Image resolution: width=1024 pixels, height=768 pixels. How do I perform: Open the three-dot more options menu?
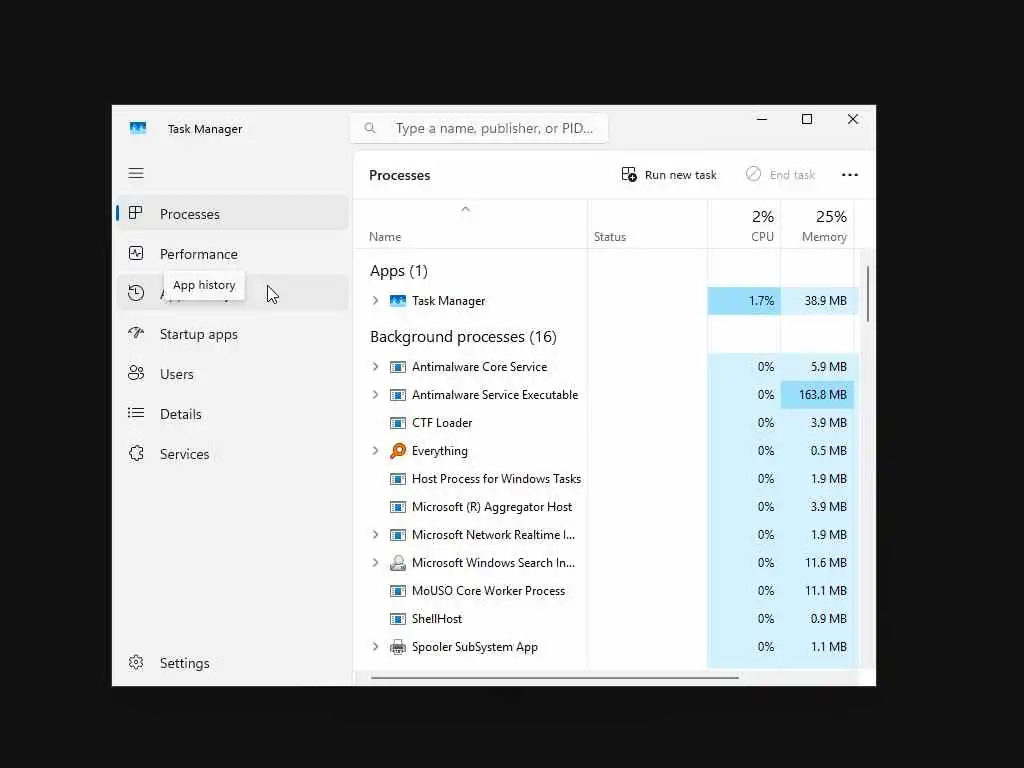click(850, 174)
